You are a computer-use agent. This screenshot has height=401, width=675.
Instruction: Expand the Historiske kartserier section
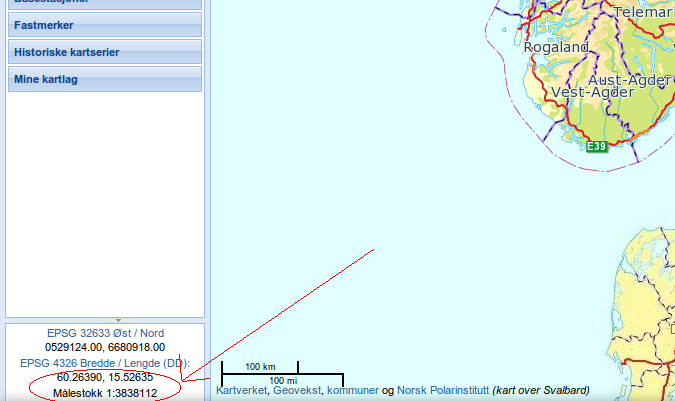[x=105, y=52]
